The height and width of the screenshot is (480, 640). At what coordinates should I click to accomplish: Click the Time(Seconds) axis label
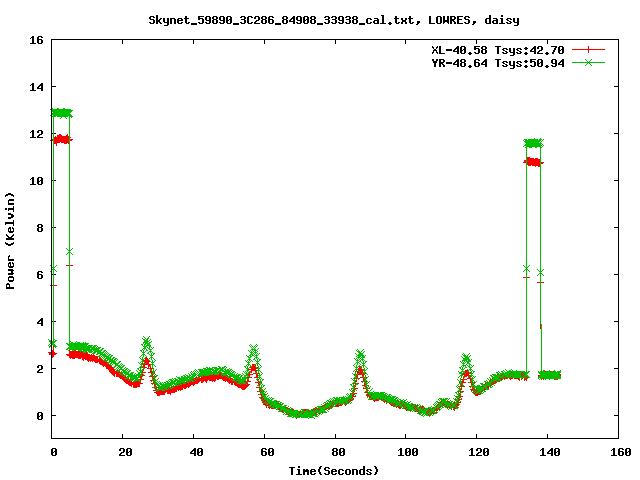(334, 471)
